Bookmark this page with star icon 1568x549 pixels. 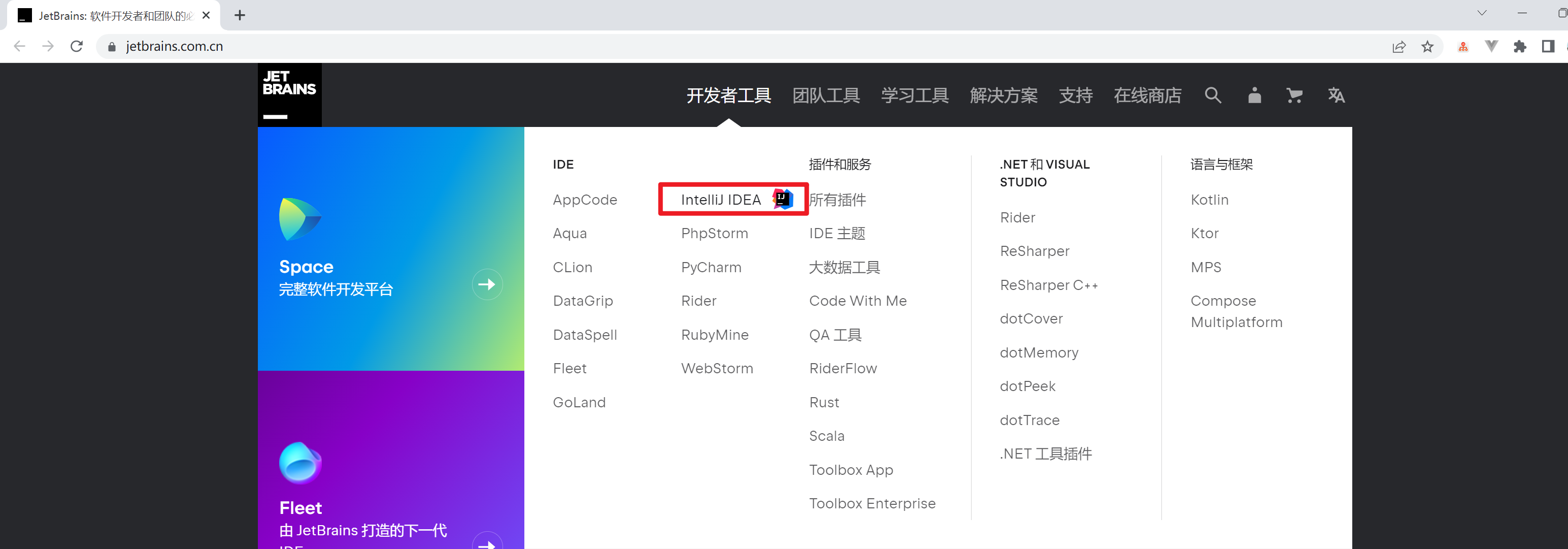point(1427,46)
